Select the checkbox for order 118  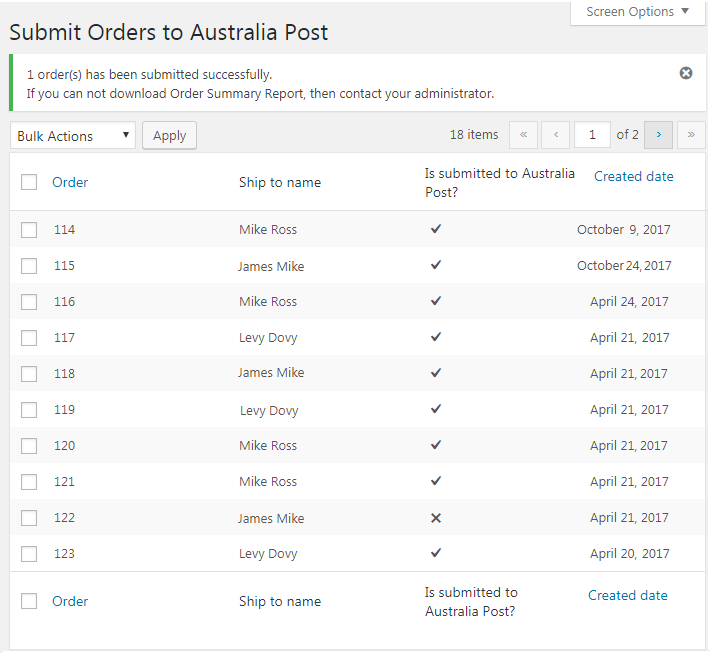click(29, 374)
